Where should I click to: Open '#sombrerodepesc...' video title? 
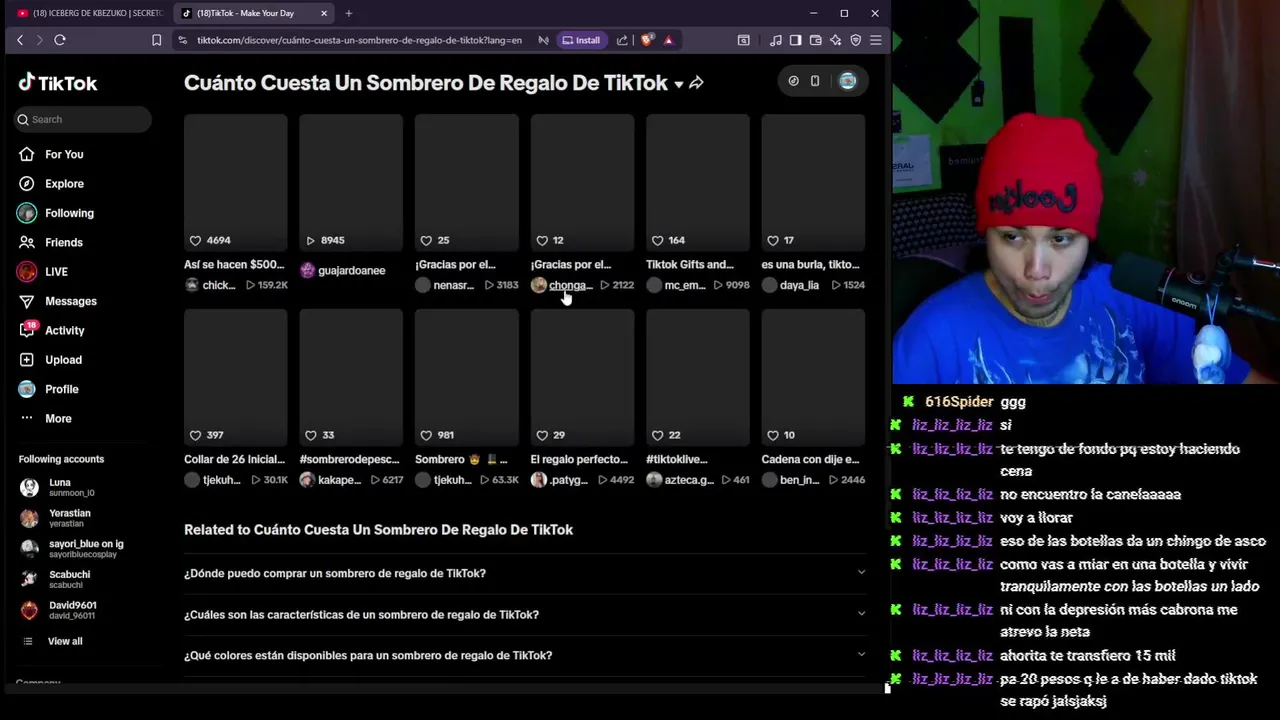point(349,460)
